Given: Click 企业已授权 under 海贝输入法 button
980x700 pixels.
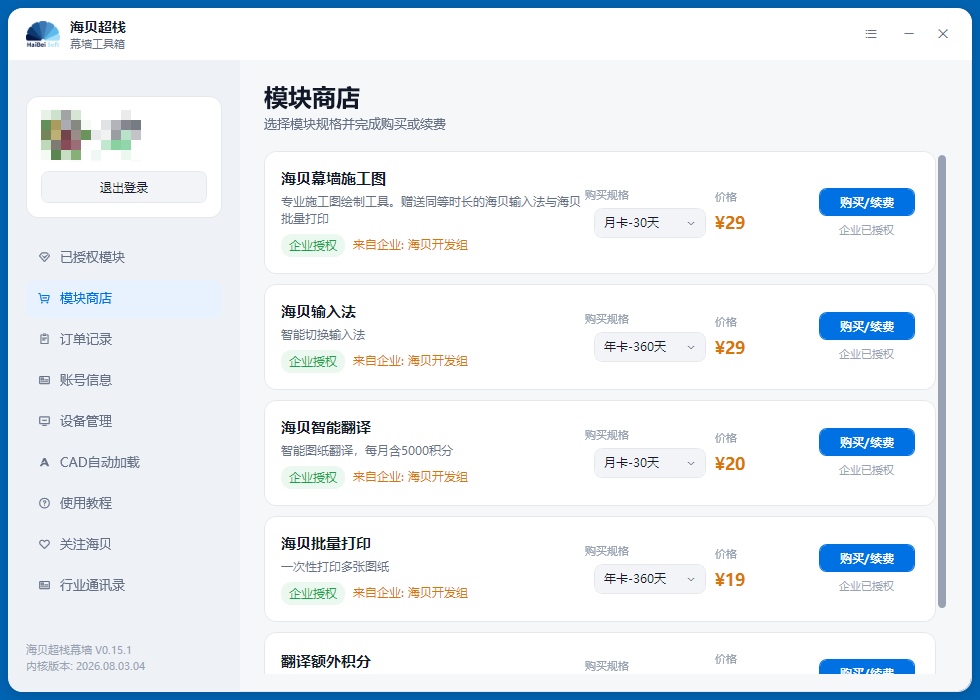Looking at the screenshot, I should pos(866,354).
